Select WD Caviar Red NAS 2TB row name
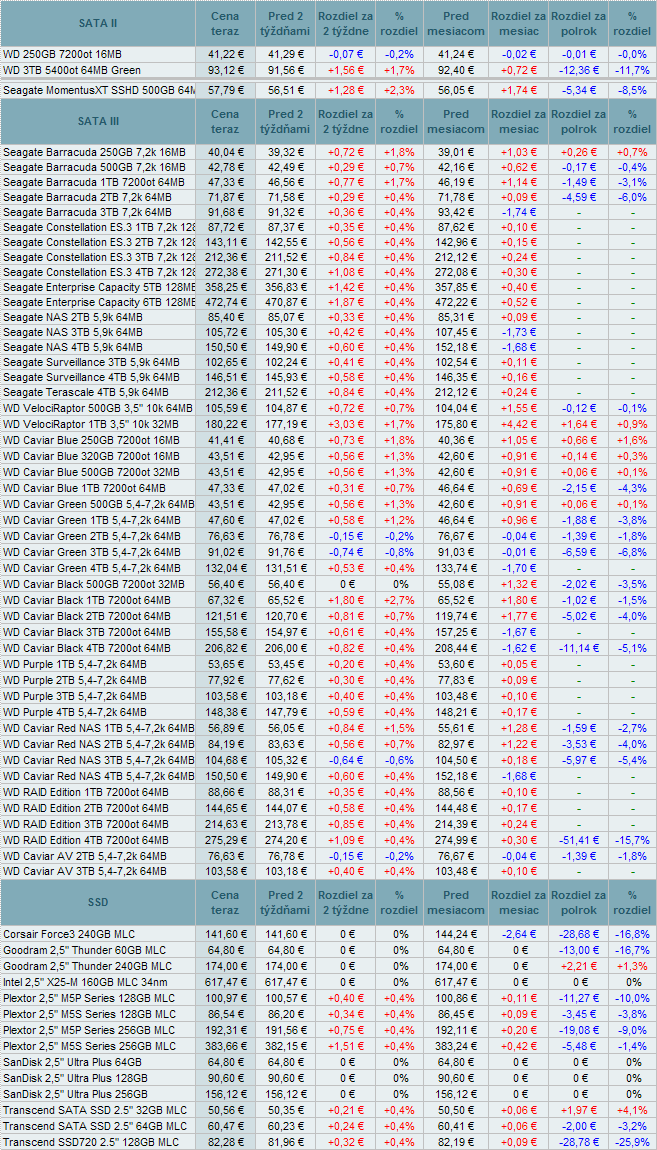This screenshot has height=1150, width=657. click(99, 746)
